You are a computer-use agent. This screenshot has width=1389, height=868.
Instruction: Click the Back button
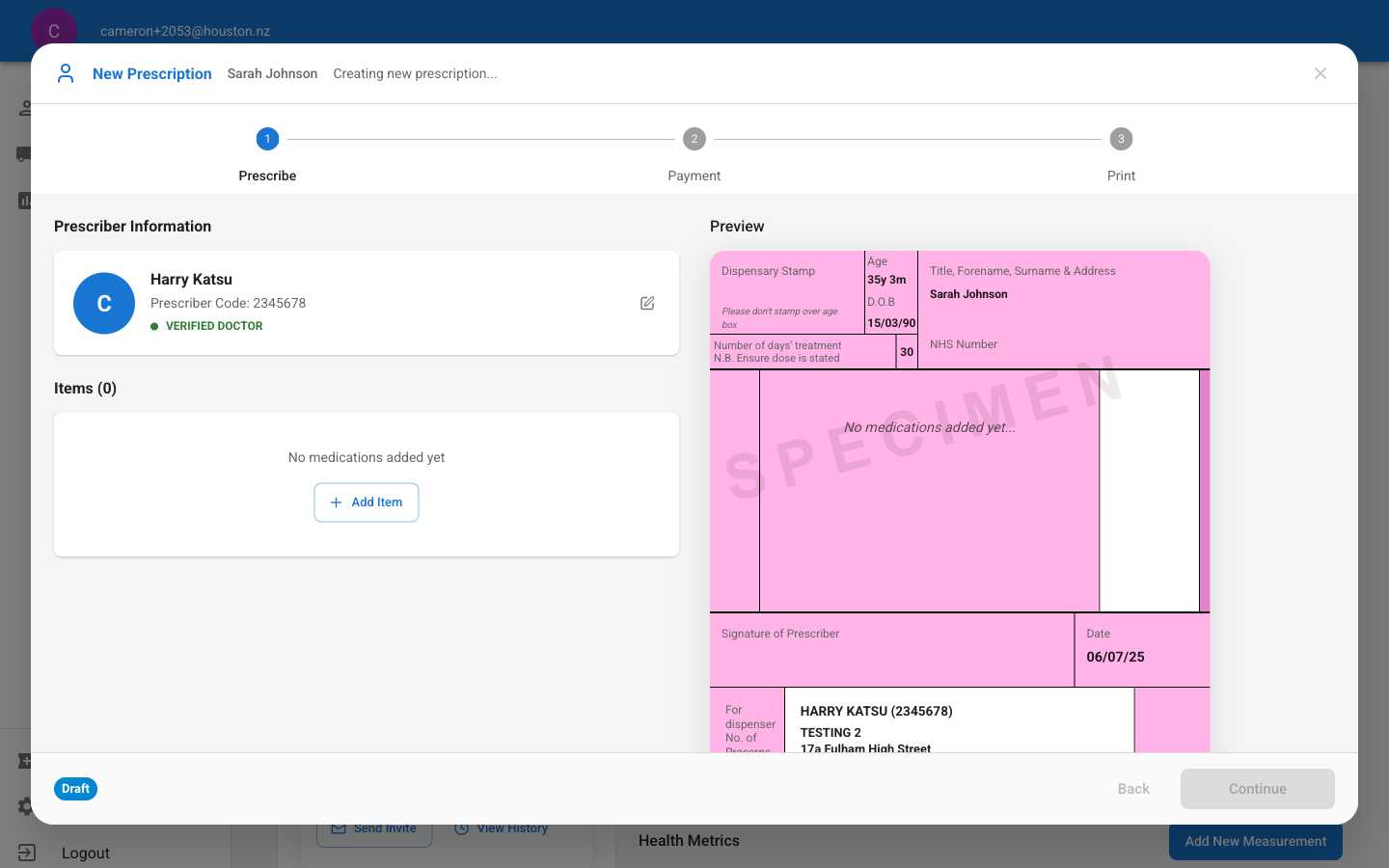tap(1133, 789)
